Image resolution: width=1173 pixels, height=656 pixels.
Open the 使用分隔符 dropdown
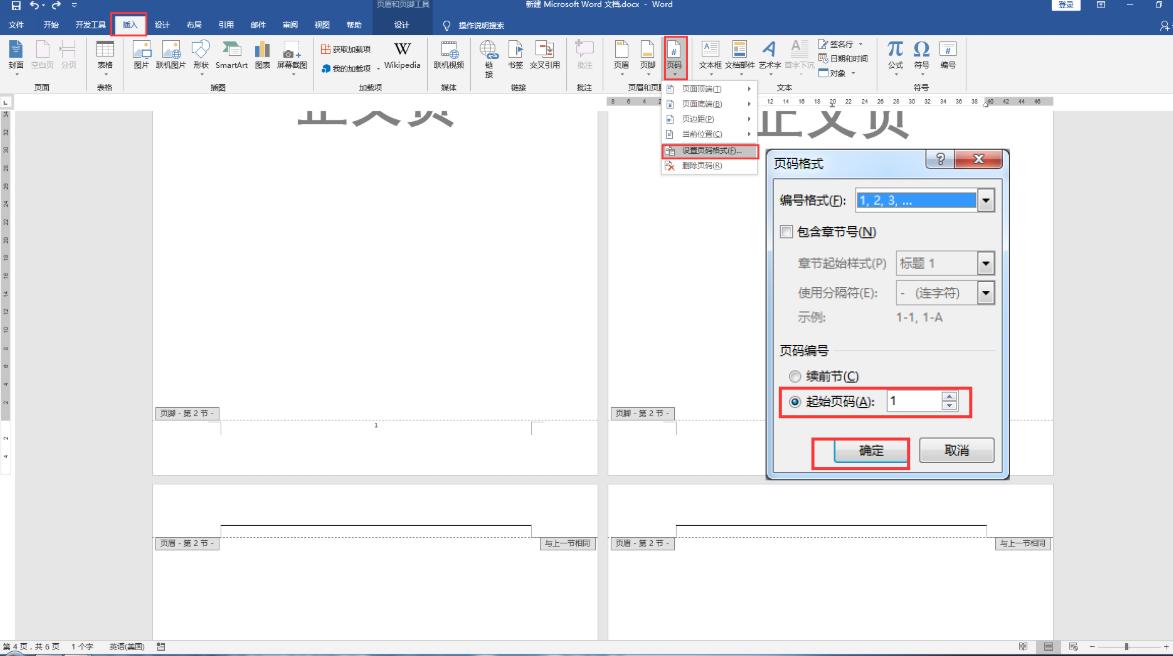(983, 292)
